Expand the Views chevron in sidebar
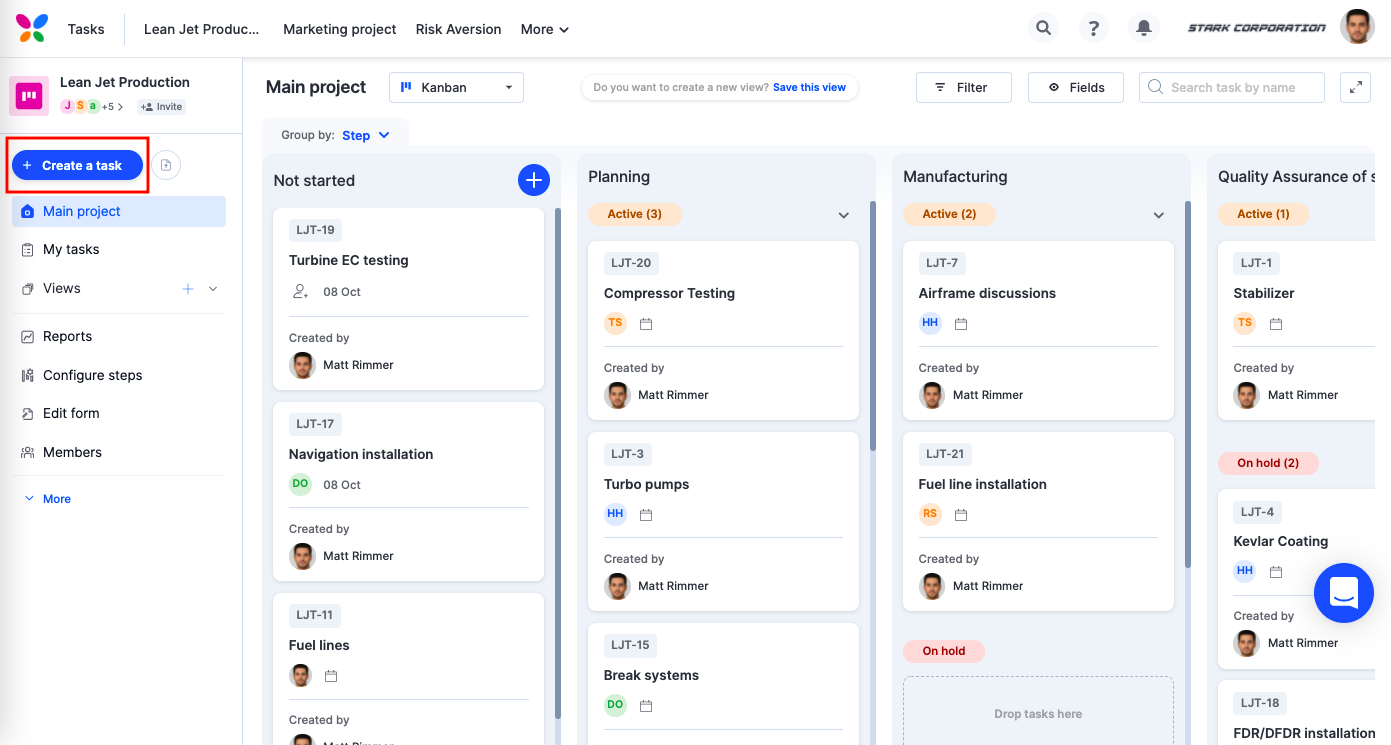 [212, 289]
